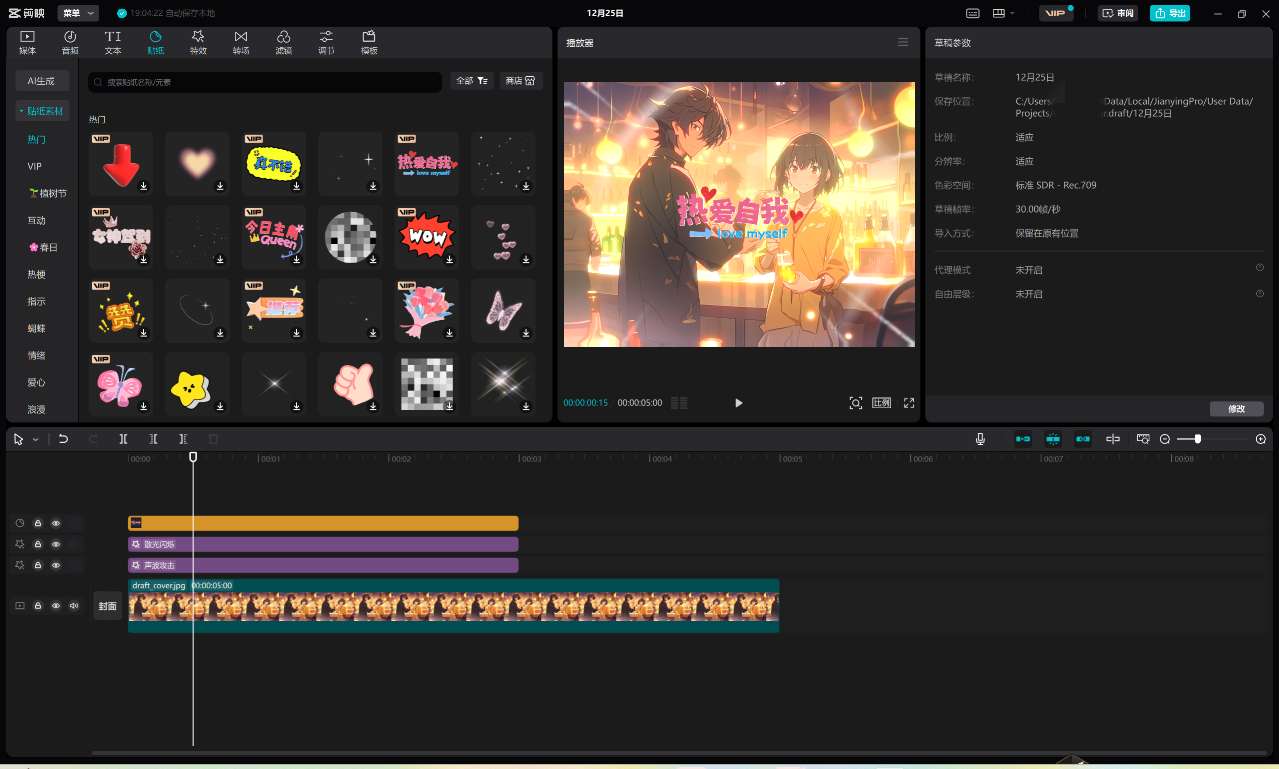Expand the selection tool mode arrow
The height and width of the screenshot is (769, 1279).
(36, 439)
